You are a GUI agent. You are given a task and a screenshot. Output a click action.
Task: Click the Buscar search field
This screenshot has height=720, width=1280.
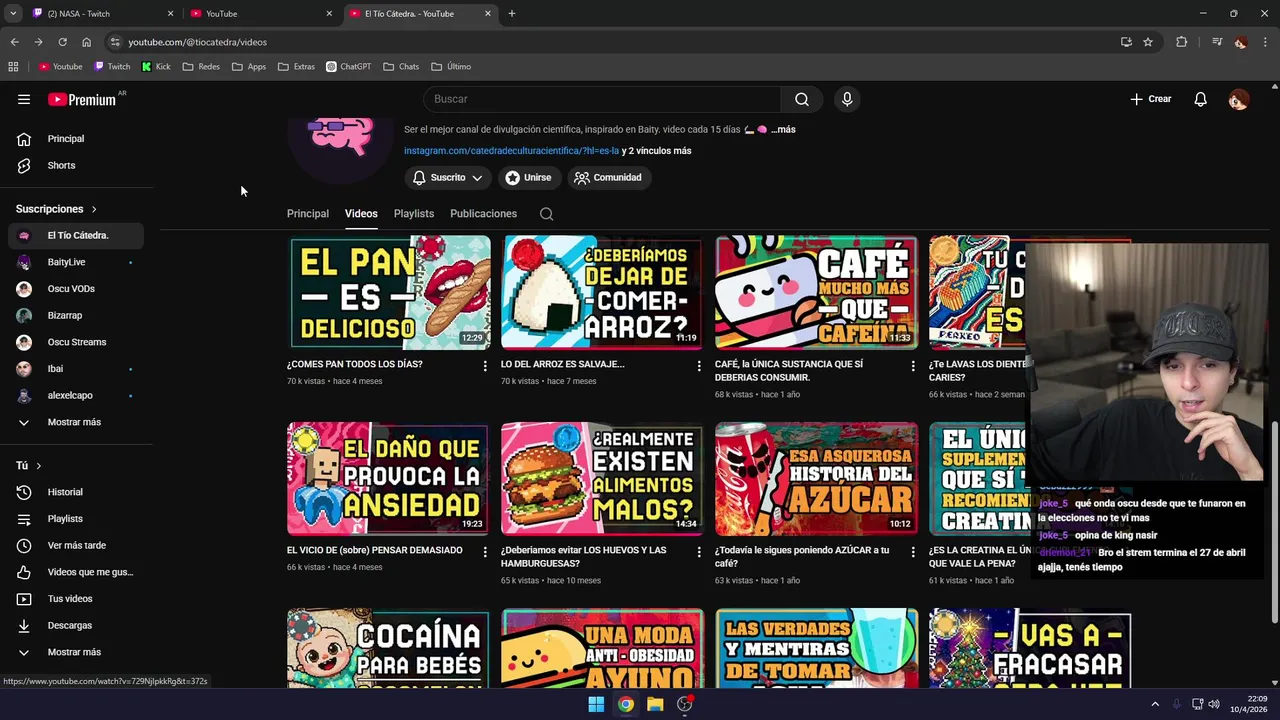coord(602,99)
